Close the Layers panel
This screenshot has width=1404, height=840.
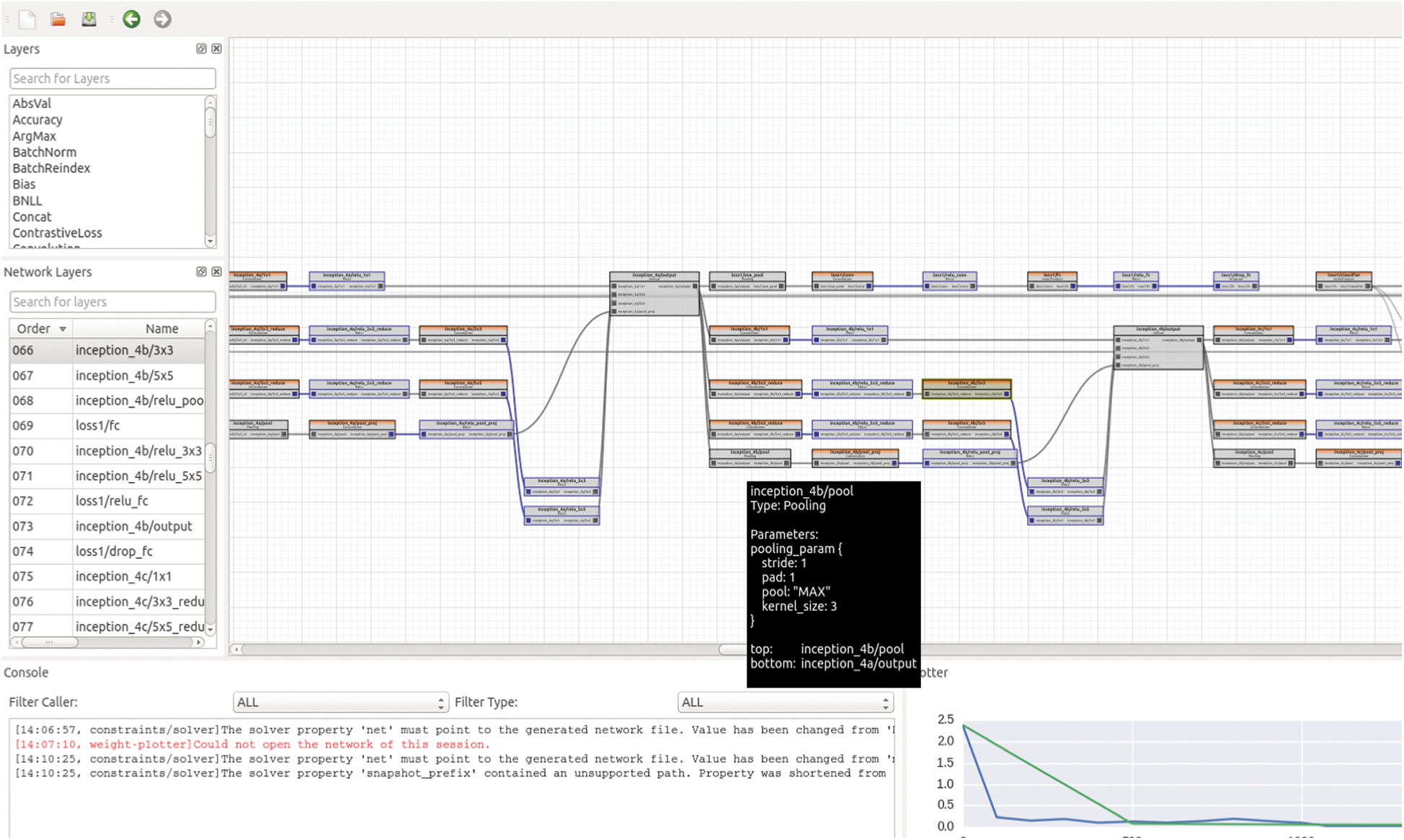(216, 49)
